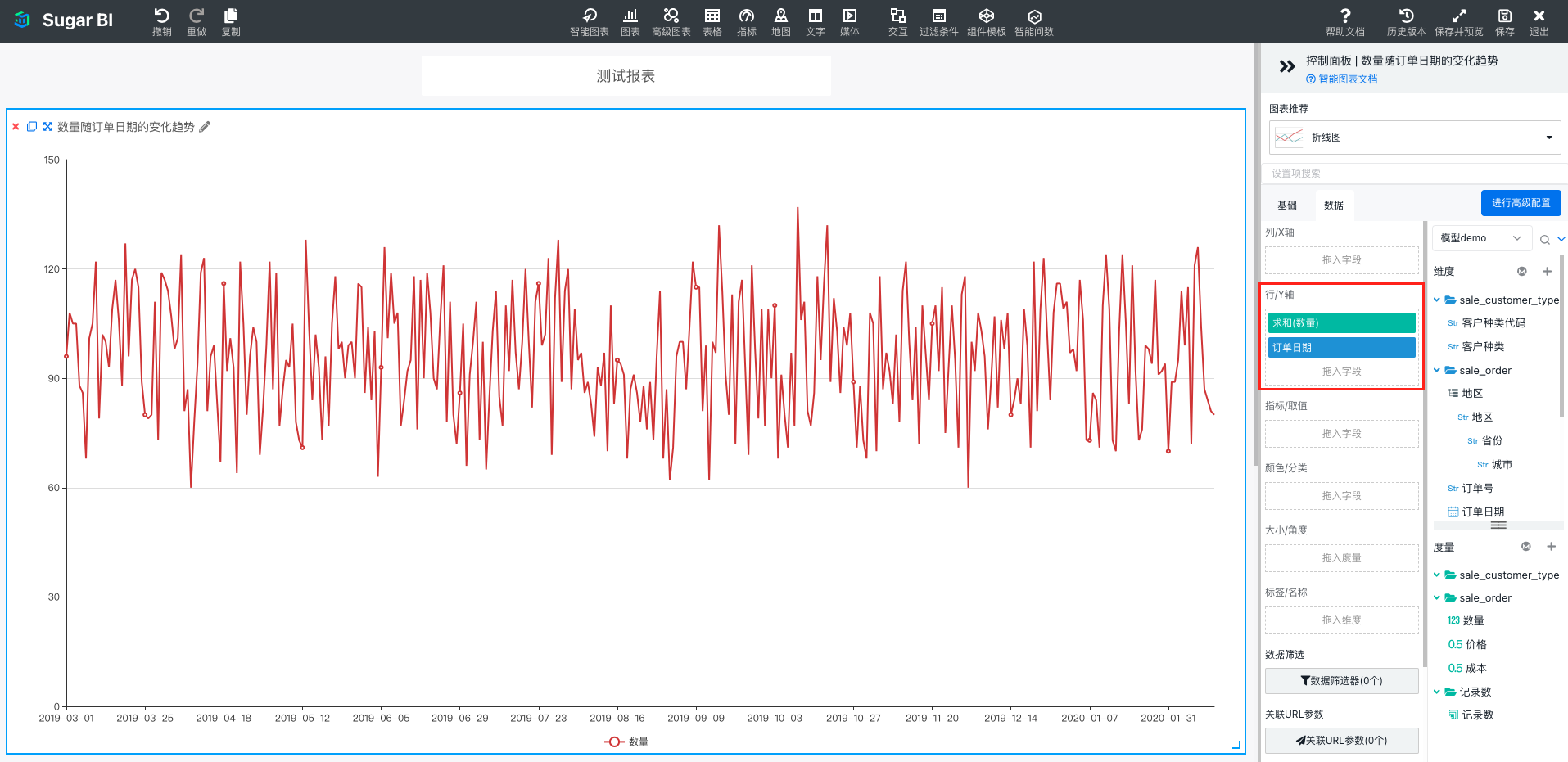Viewport: 1568px width, 762px height.
Task: Click 保存并预览 save and preview
Action: click(x=1459, y=21)
